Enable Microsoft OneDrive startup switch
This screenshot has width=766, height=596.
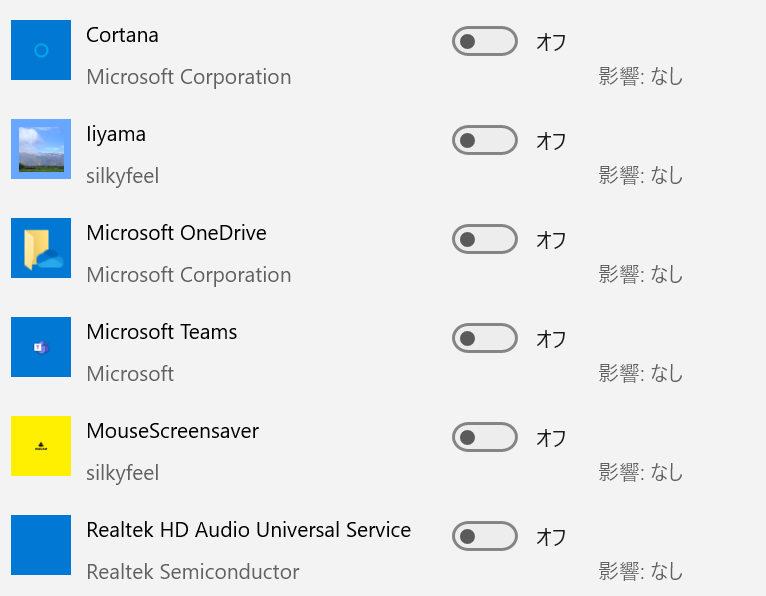click(x=485, y=239)
